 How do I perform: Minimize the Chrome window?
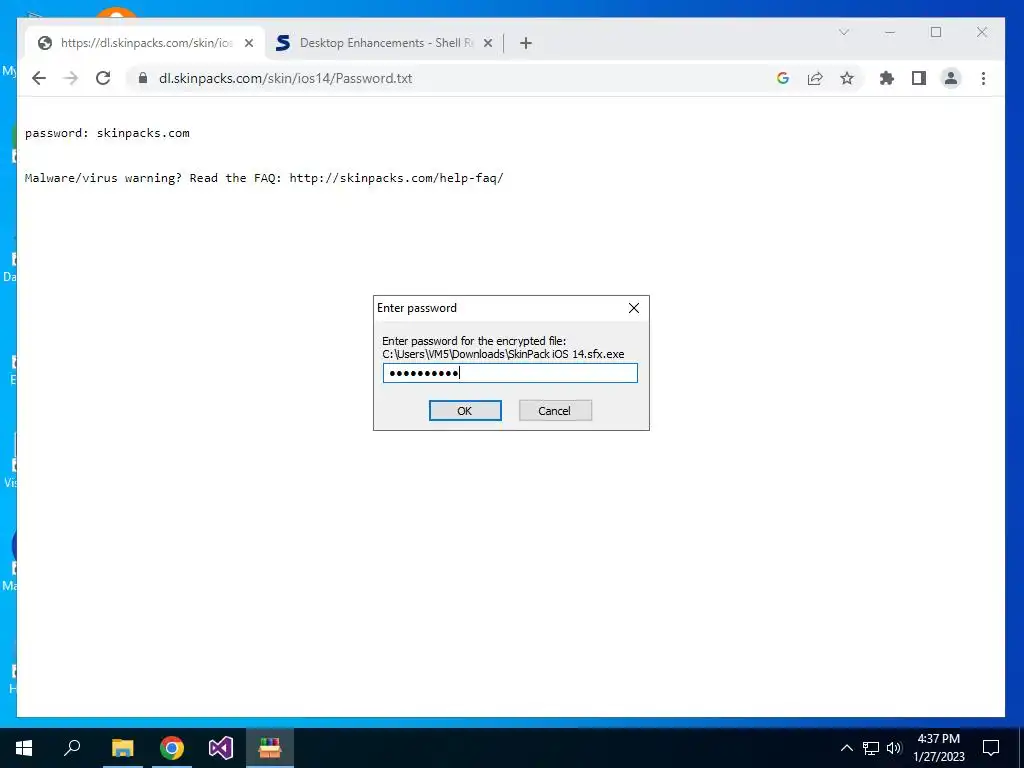889,32
